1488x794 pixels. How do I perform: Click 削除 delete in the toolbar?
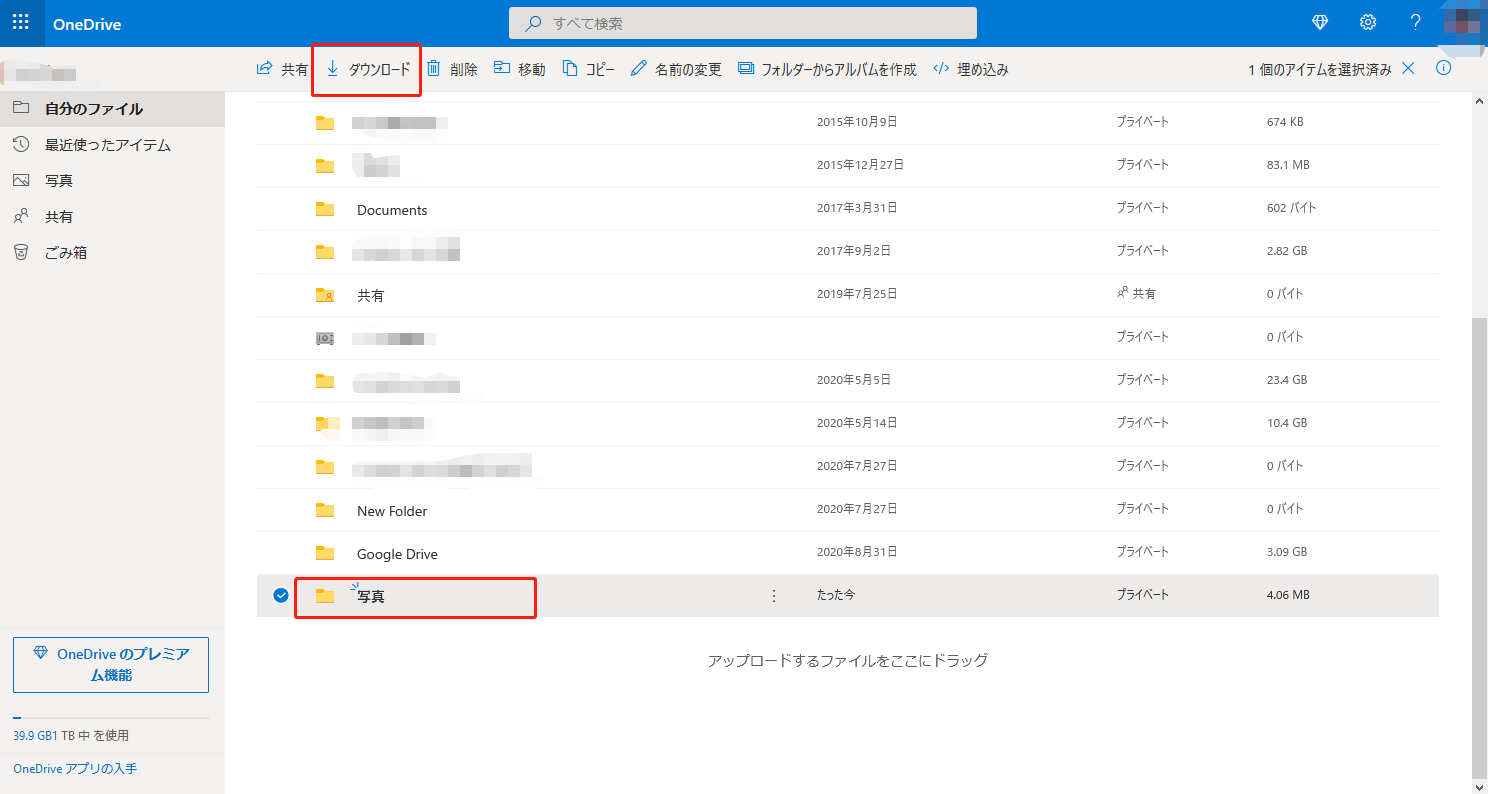[x=452, y=69]
